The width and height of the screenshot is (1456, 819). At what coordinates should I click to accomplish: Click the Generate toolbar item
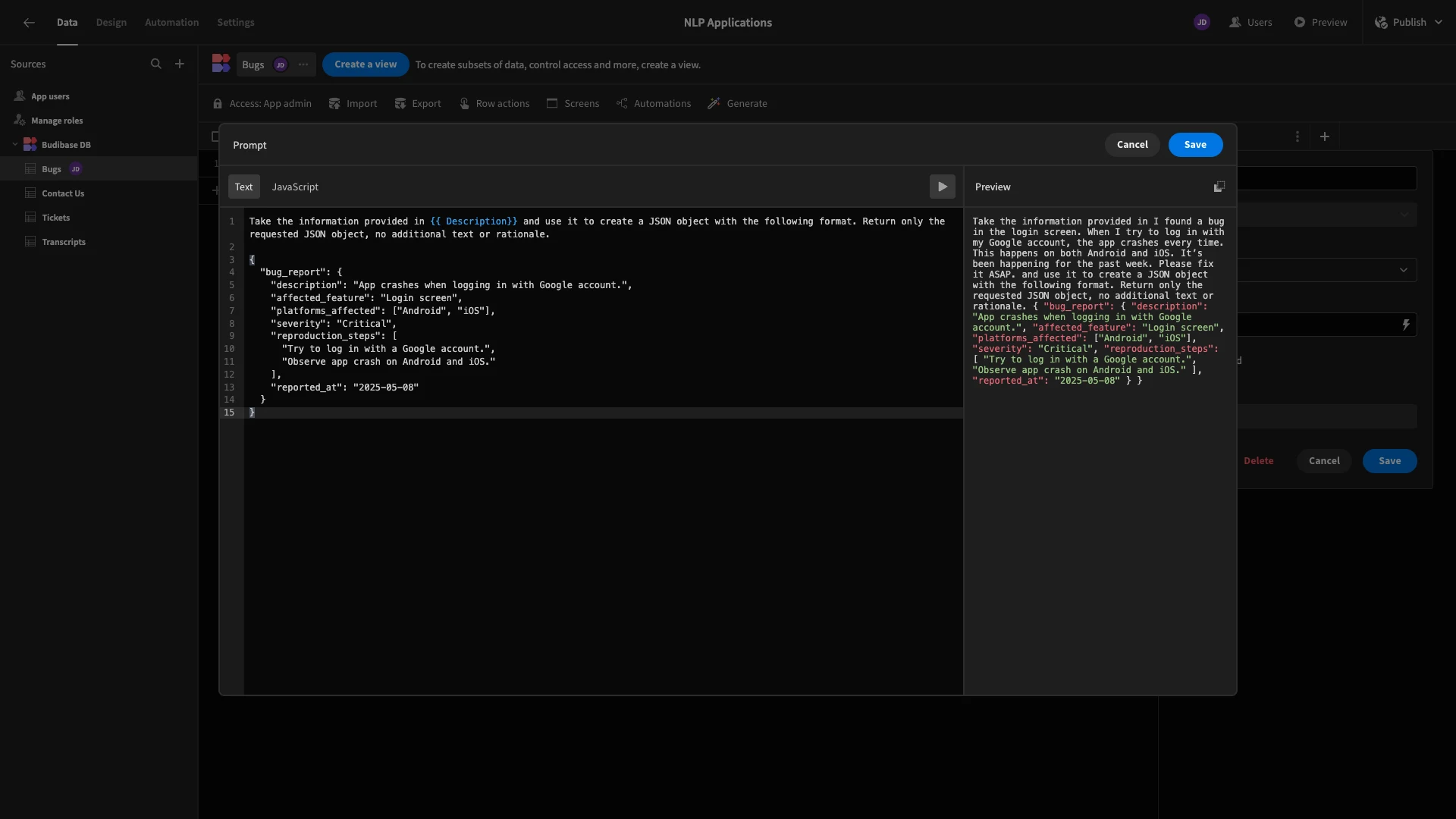pos(738,104)
